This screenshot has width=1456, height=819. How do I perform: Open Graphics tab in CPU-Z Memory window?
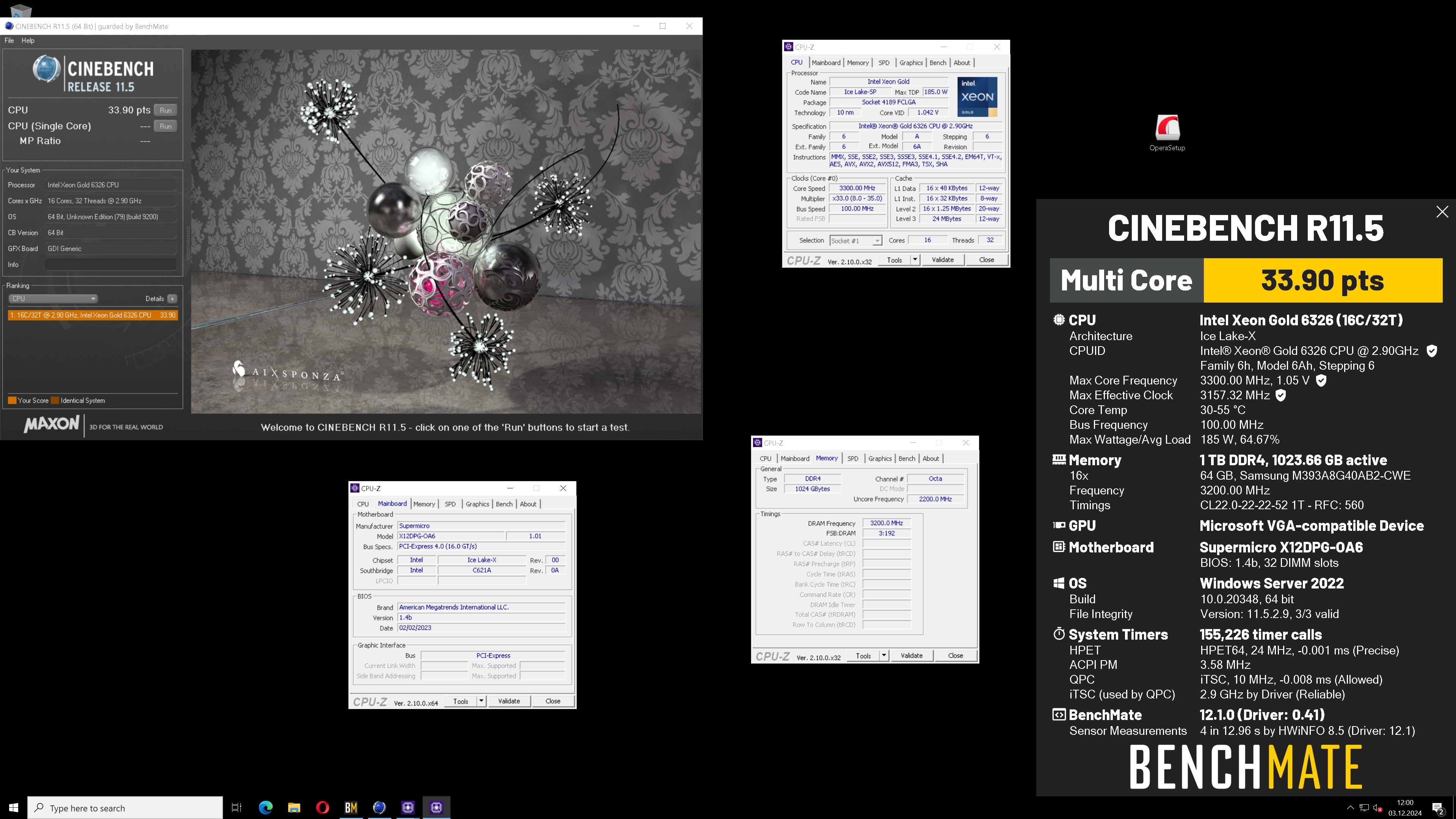pyautogui.click(x=880, y=458)
